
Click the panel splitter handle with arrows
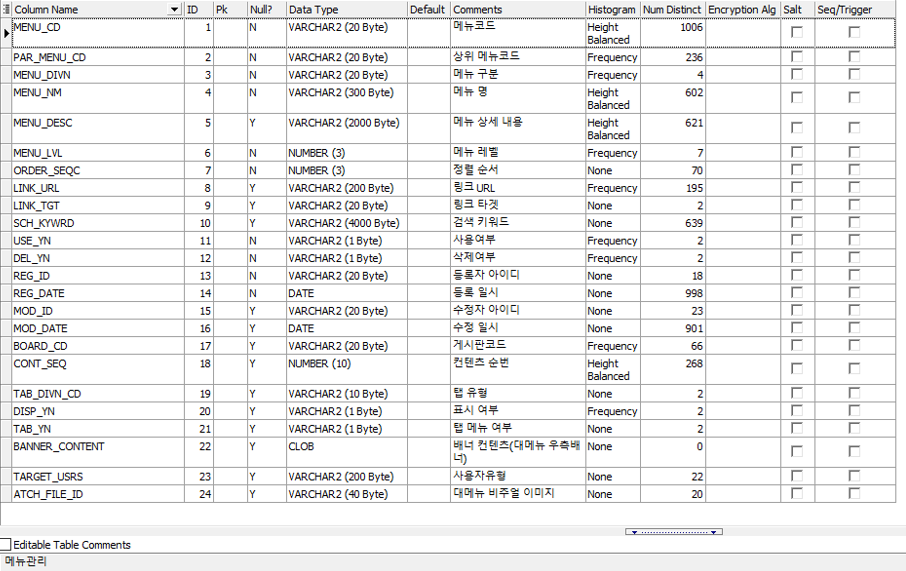pos(674,532)
